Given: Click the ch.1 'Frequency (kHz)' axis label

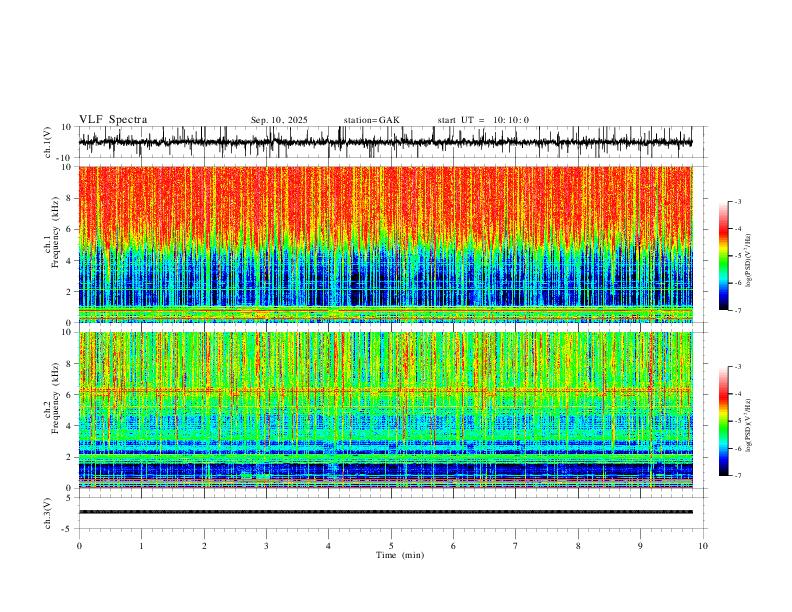Looking at the screenshot, I should pos(54,232).
